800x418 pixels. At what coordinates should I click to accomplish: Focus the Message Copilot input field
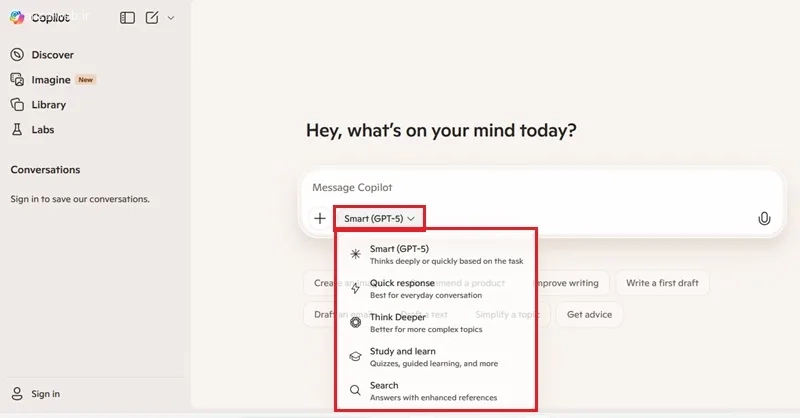click(x=530, y=188)
